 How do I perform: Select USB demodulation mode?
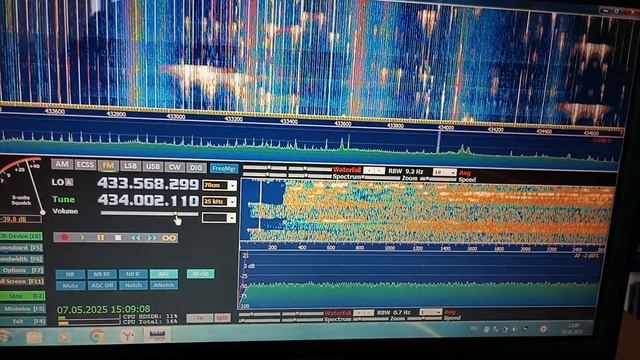pyautogui.click(x=153, y=166)
